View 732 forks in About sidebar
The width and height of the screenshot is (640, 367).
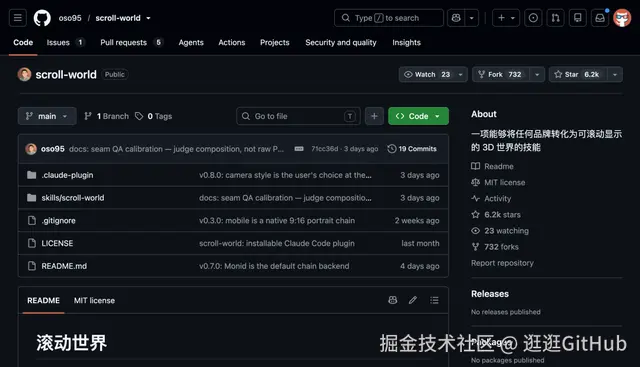(x=495, y=247)
